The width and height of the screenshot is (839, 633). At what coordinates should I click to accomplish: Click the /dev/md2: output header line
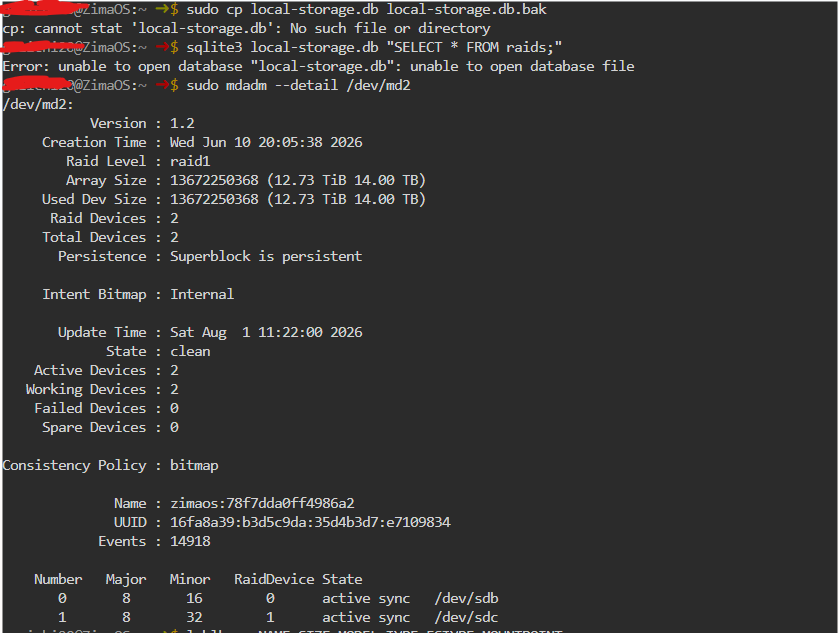[x=38, y=104]
